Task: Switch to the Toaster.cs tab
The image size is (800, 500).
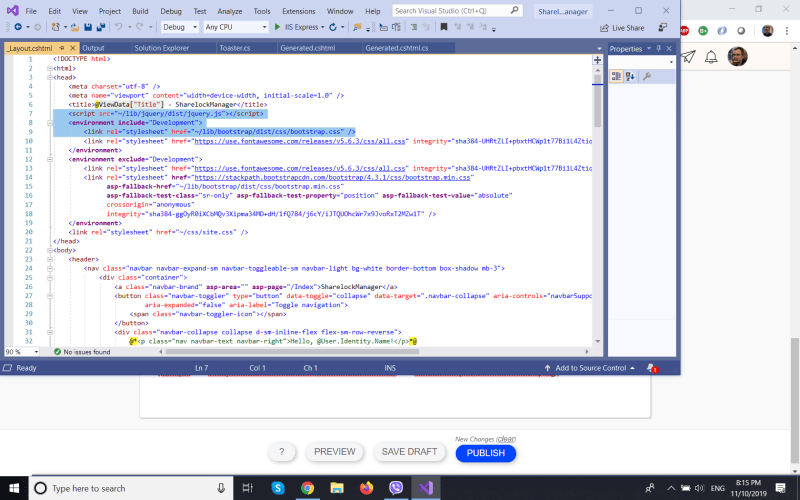Action: coord(235,48)
